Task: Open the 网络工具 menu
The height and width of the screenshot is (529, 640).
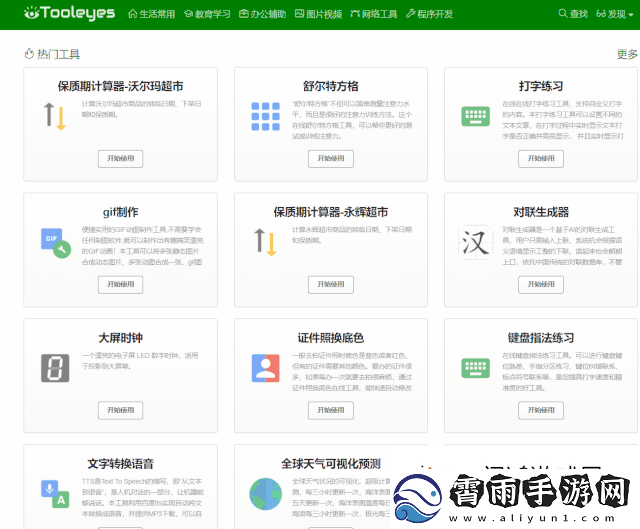Action: [x=374, y=14]
